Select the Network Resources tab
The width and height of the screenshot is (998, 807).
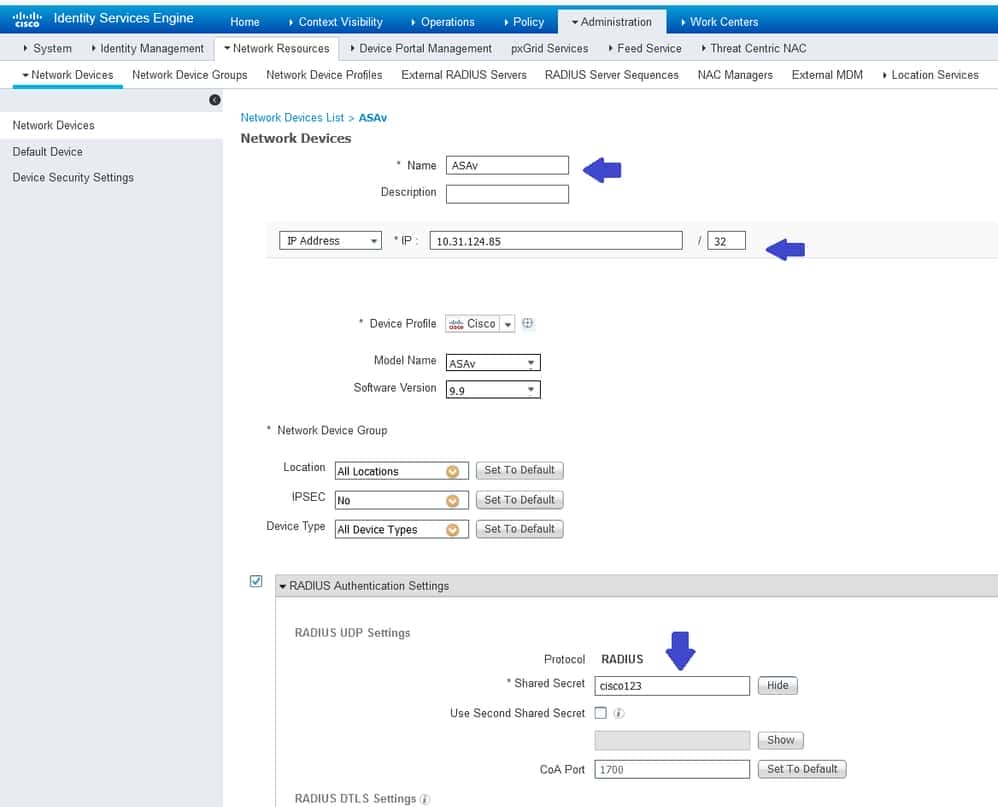pos(277,48)
